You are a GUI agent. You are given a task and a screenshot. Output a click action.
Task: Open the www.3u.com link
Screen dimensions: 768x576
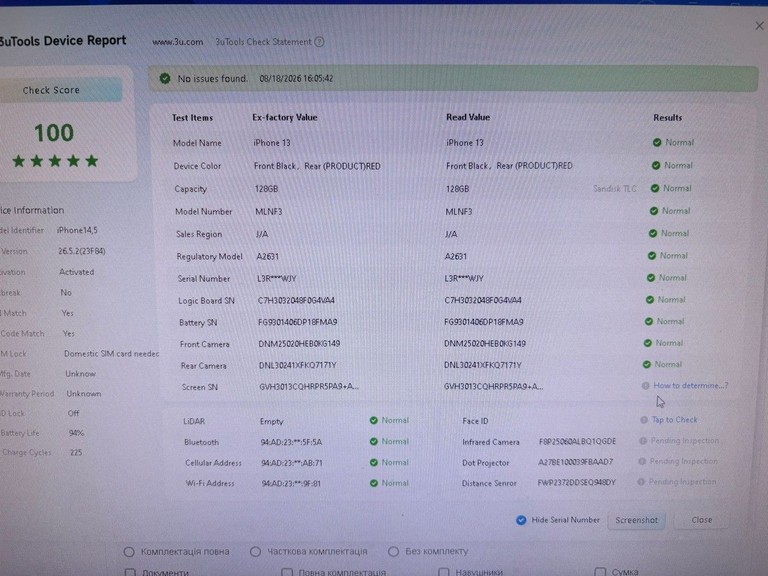177,42
